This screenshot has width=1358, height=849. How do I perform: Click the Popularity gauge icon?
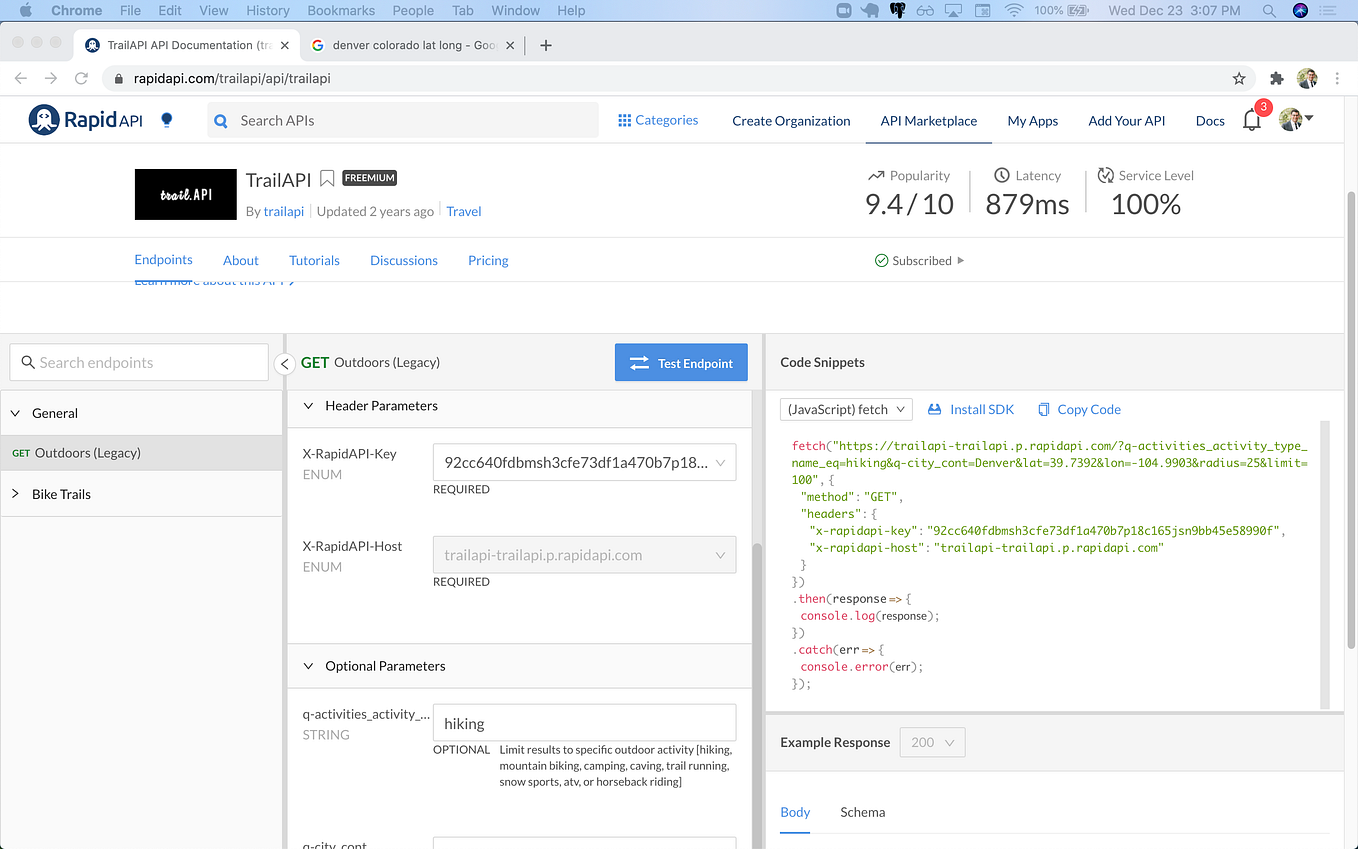tap(875, 175)
